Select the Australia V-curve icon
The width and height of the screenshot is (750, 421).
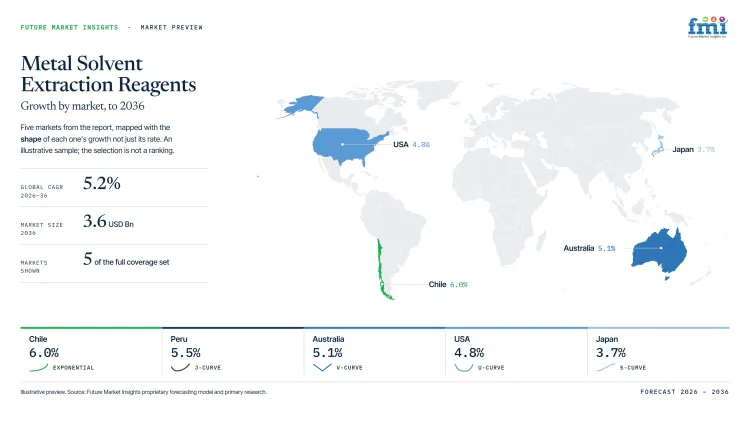click(322, 367)
